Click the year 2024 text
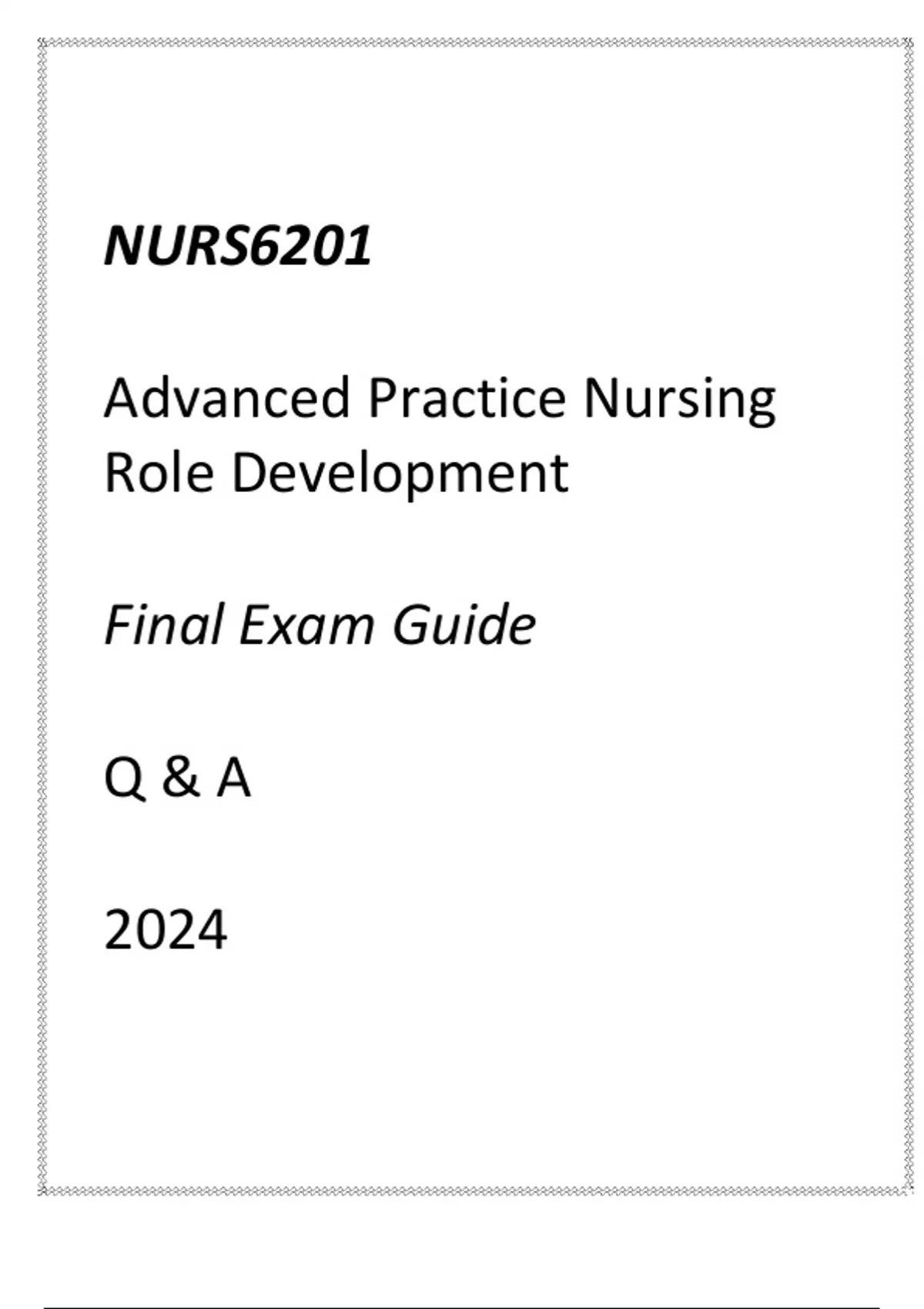The height and width of the screenshot is (1309, 924). 166,930
